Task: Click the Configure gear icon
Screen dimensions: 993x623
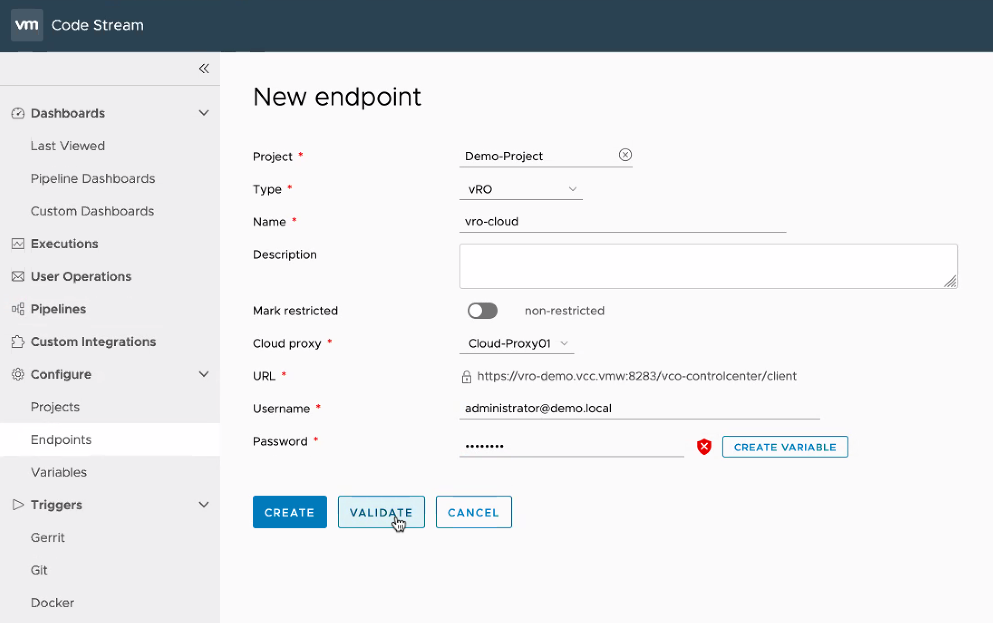Action: pyautogui.click(x=18, y=374)
